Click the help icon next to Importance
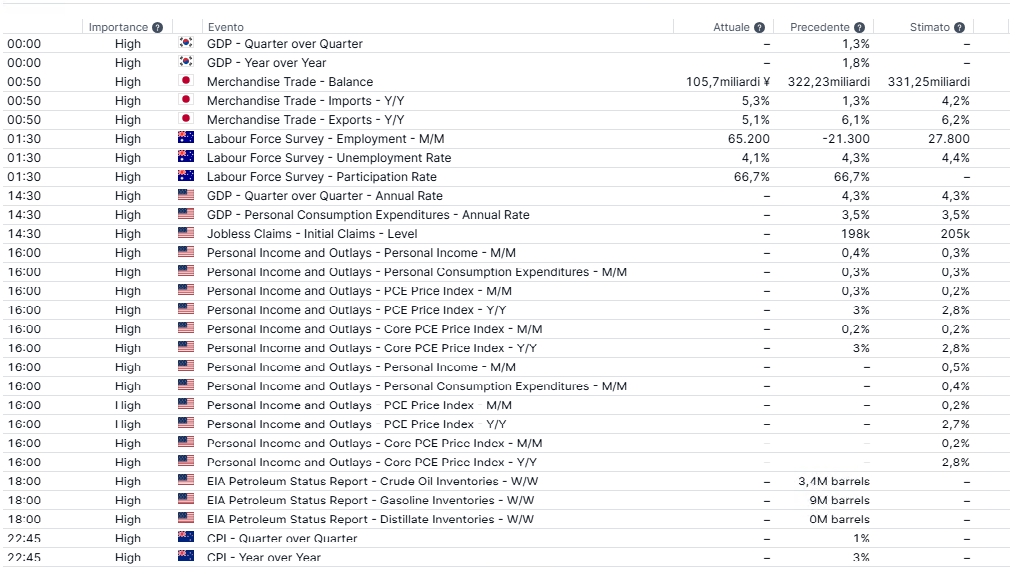Screen dimensions: 1016x579 pos(157,28)
